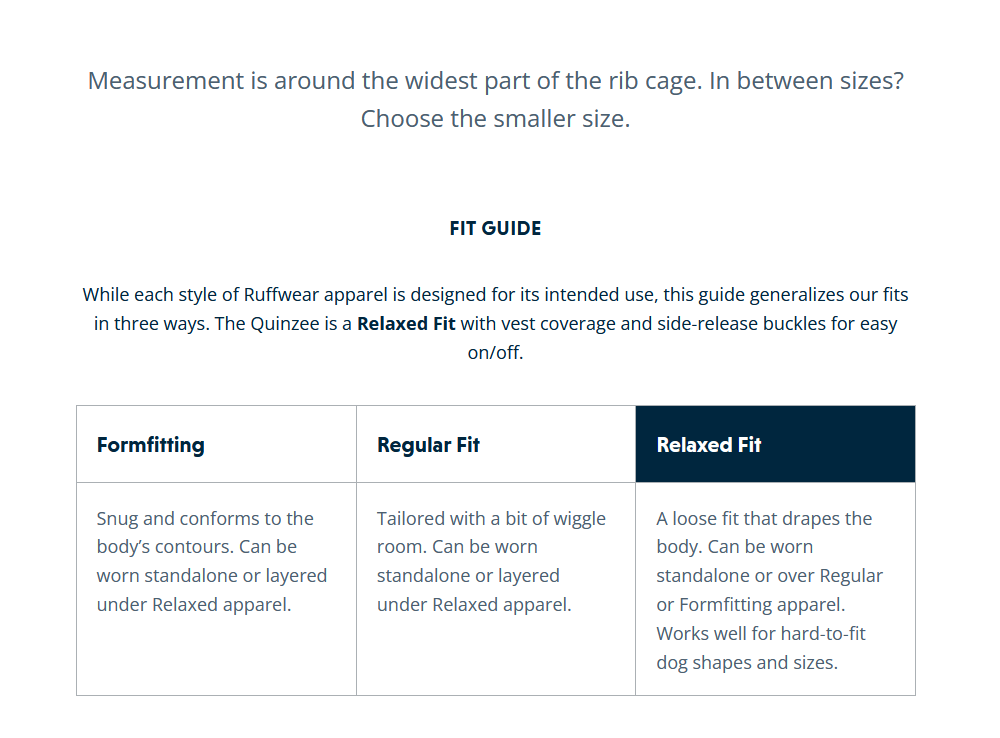Click the 'Choose the smaller size.' line
The width and height of the screenshot is (1000, 738).
(495, 119)
